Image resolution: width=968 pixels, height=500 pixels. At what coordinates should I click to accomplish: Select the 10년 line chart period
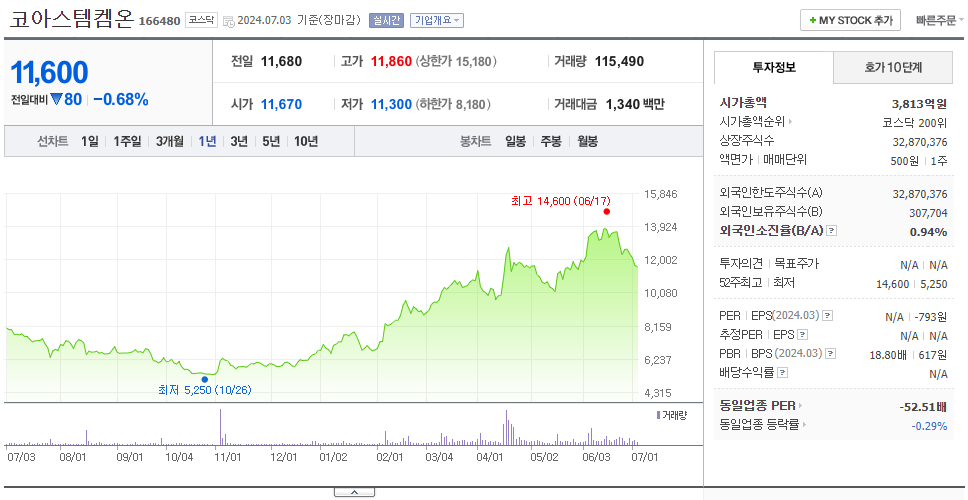click(x=306, y=141)
